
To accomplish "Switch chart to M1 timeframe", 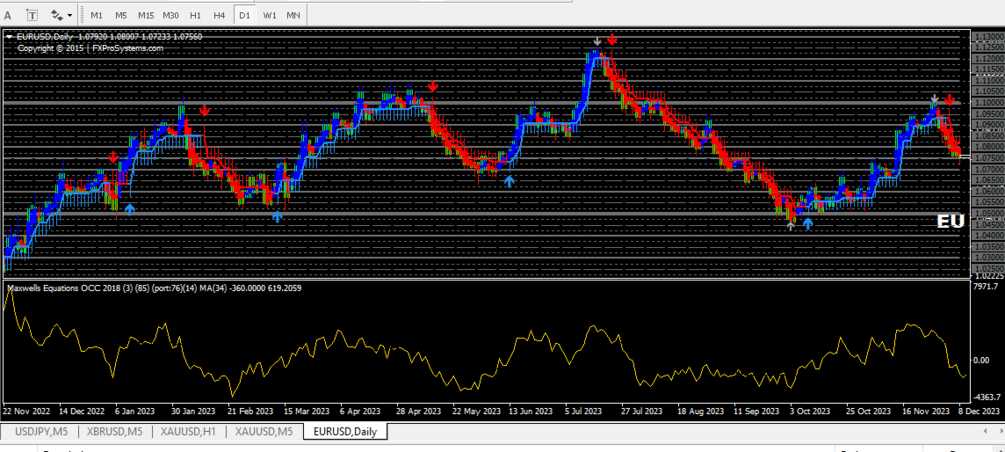I will point(96,14).
